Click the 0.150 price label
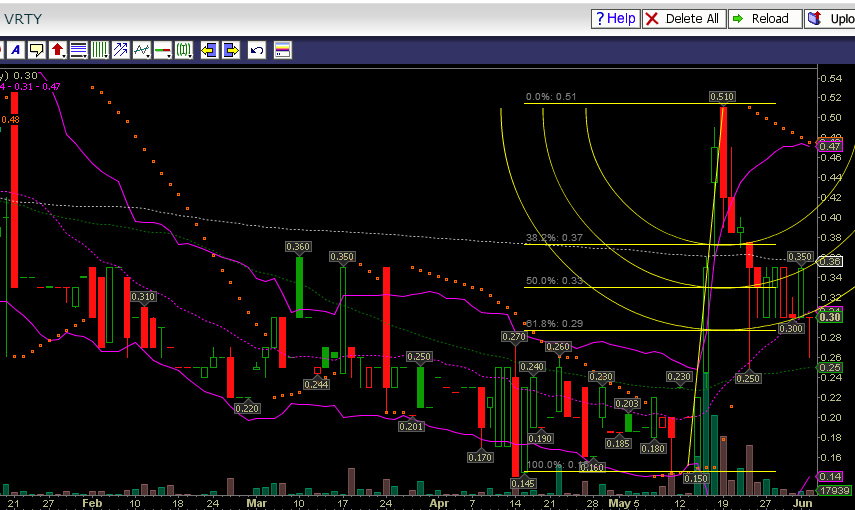Screen dimensions: 855x510 696,478
